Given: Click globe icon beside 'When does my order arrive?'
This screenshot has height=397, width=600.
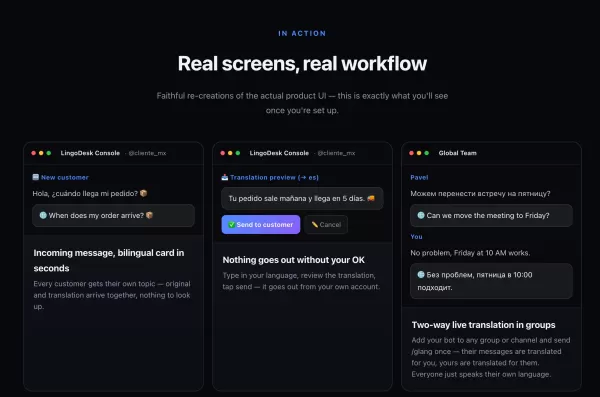Looking at the screenshot, I should 43,216.
